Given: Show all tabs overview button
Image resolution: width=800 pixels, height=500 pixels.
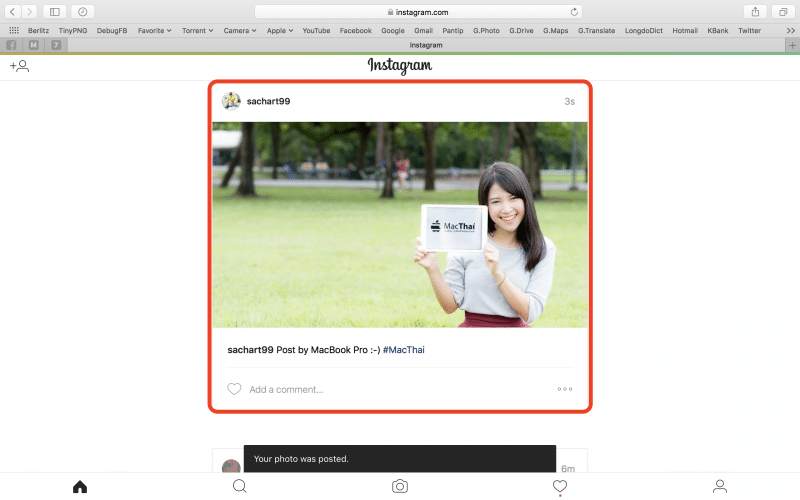Looking at the screenshot, I should (x=783, y=11).
